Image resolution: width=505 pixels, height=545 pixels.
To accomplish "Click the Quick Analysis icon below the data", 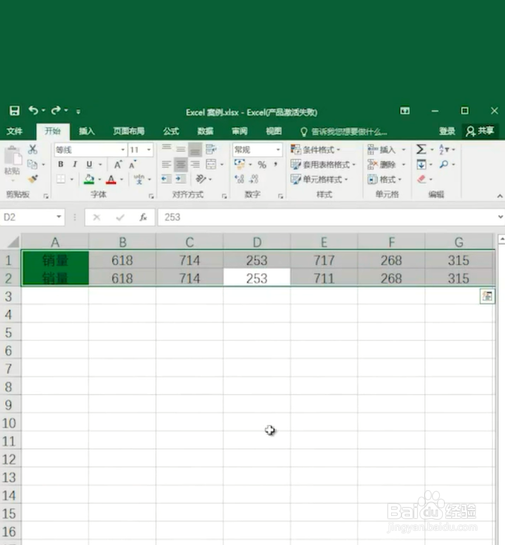I will pyautogui.click(x=487, y=296).
